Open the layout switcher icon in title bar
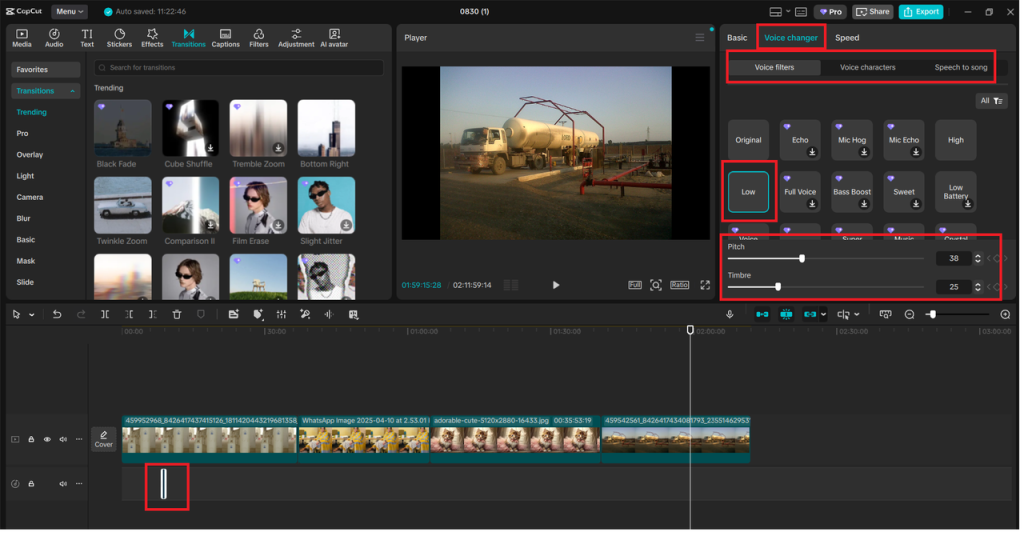 [776, 12]
